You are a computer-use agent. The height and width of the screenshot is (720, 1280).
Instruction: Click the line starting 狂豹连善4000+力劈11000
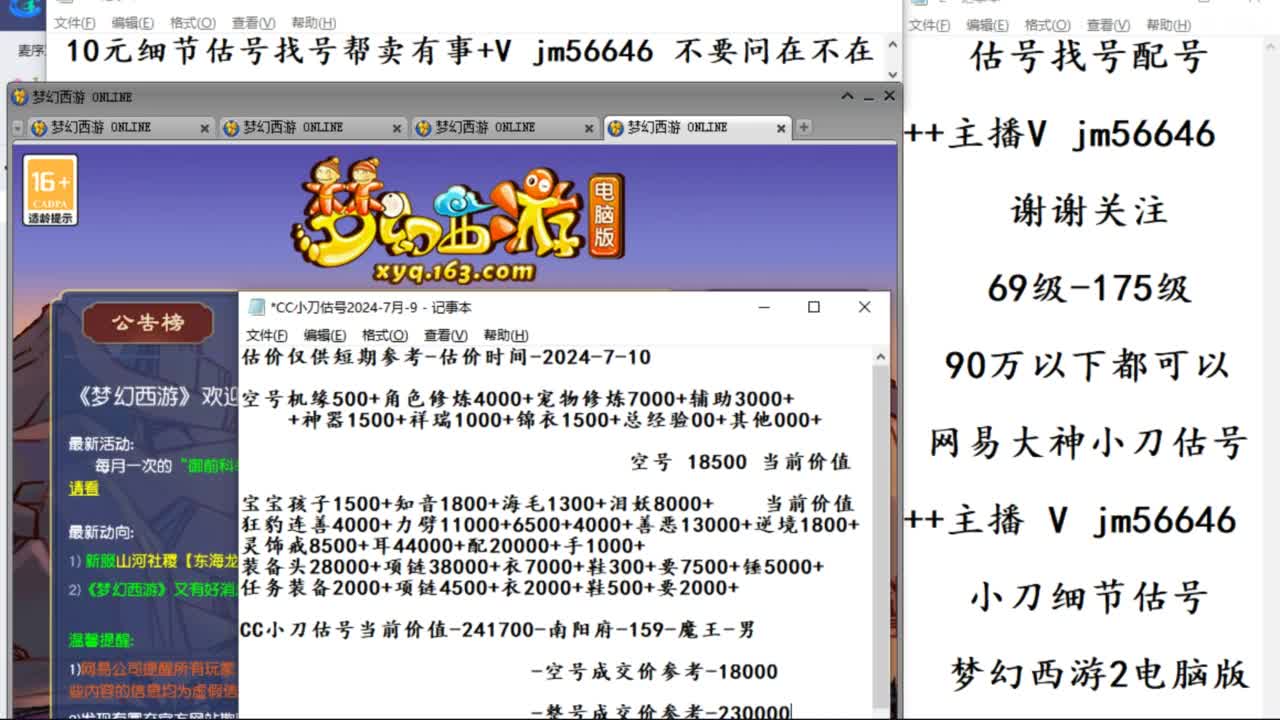(550, 525)
